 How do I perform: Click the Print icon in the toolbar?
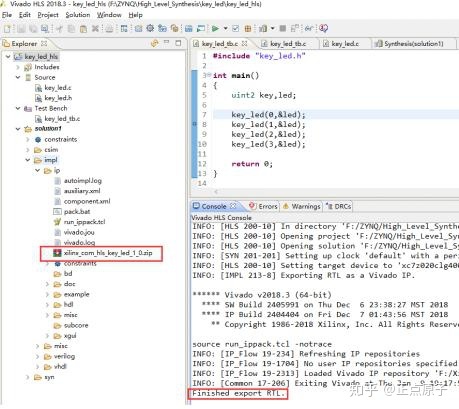coord(109,29)
